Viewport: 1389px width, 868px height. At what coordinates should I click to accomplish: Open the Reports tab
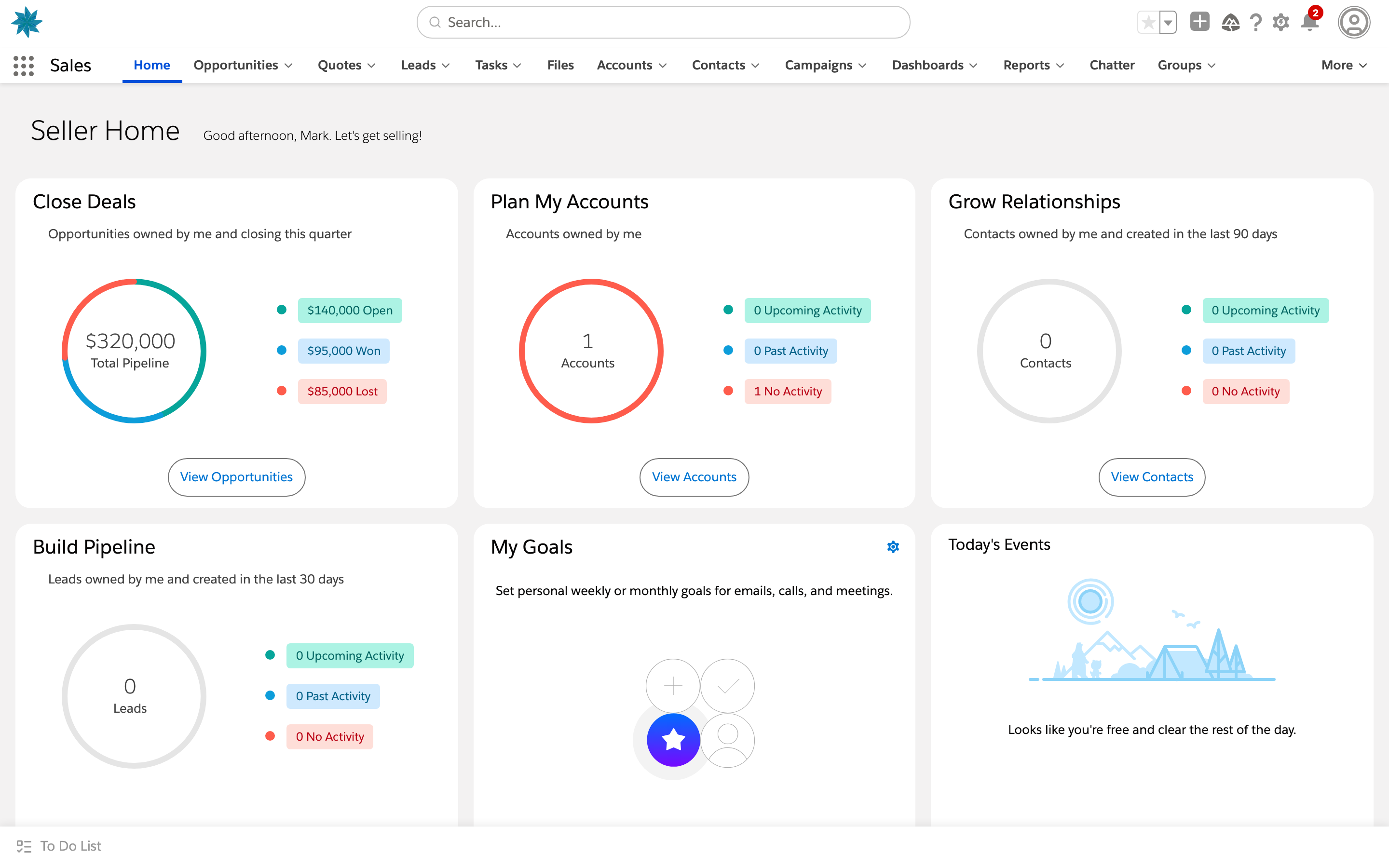pos(1026,66)
